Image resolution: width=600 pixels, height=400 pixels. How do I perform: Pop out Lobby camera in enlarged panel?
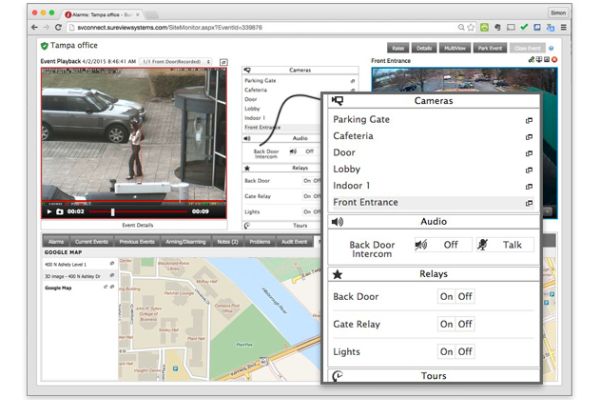click(529, 170)
